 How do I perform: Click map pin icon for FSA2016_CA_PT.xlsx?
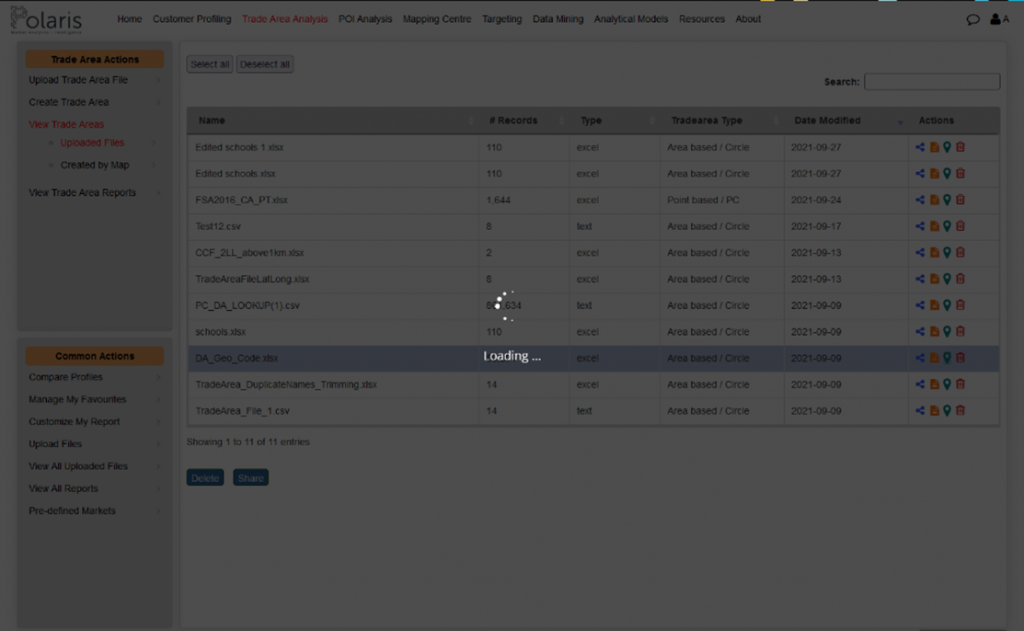coord(947,200)
